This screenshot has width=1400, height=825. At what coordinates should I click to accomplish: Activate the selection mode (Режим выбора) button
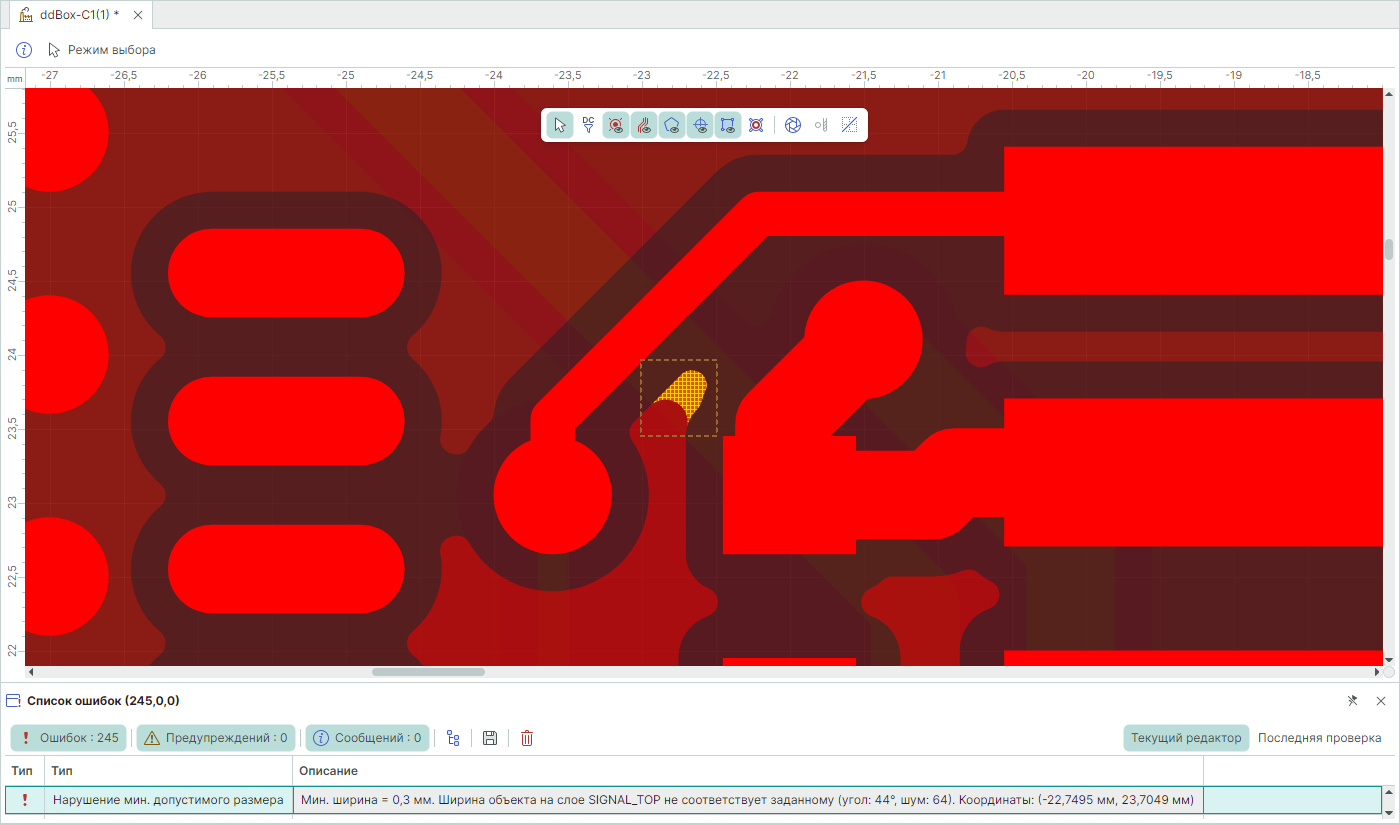tap(101, 50)
